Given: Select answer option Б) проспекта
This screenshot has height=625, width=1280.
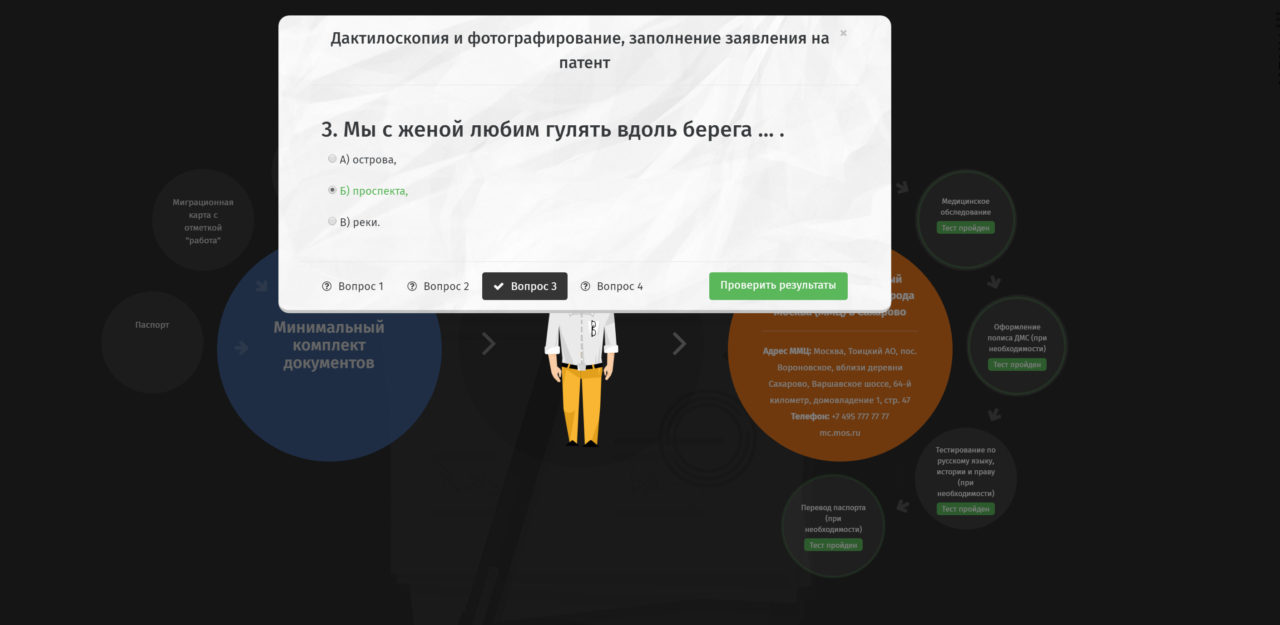Looking at the screenshot, I should 332,190.
